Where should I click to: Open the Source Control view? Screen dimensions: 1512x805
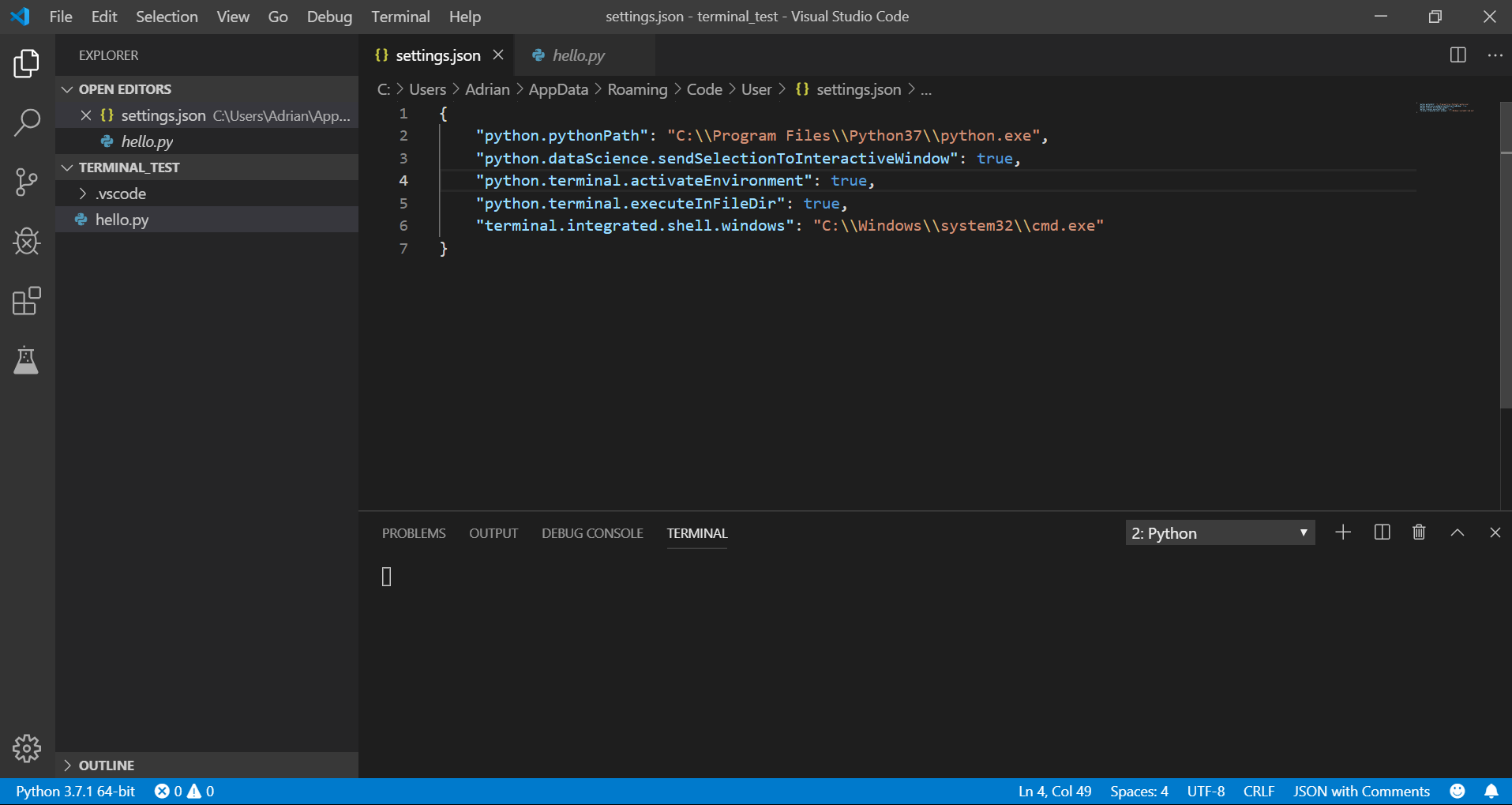coord(26,182)
